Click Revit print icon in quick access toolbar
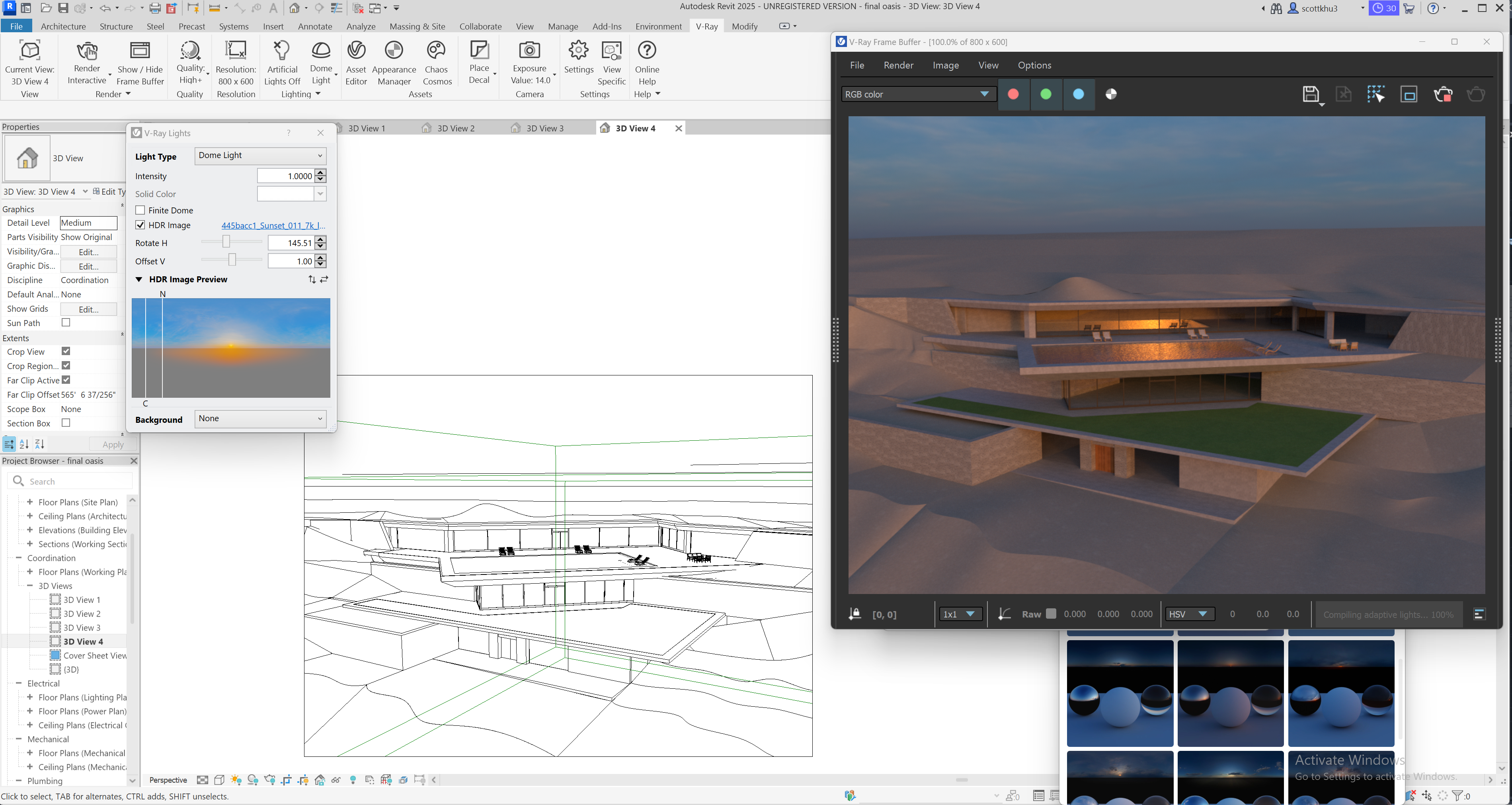Viewport: 1512px width, 805px height. pos(155,8)
